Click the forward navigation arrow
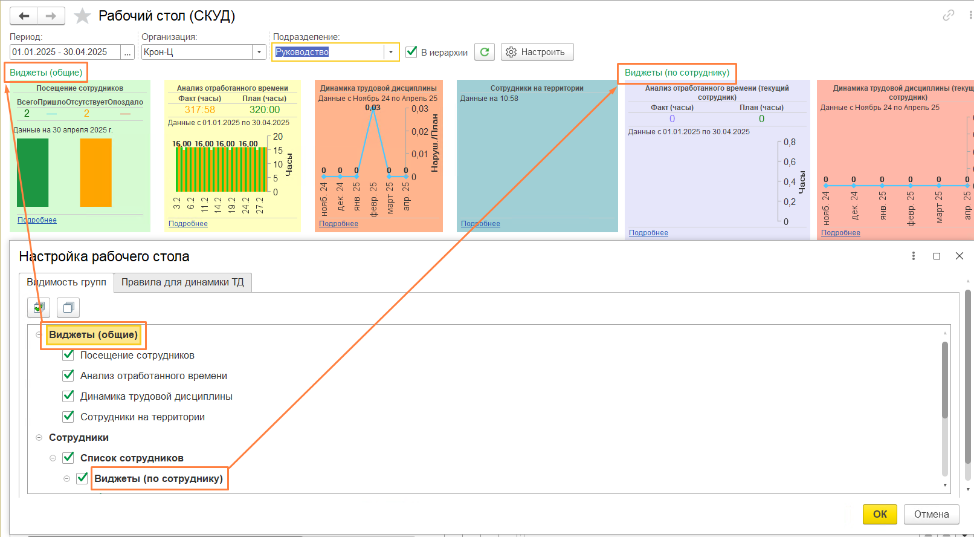Screen dimensions: 974x537 coord(51,16)
